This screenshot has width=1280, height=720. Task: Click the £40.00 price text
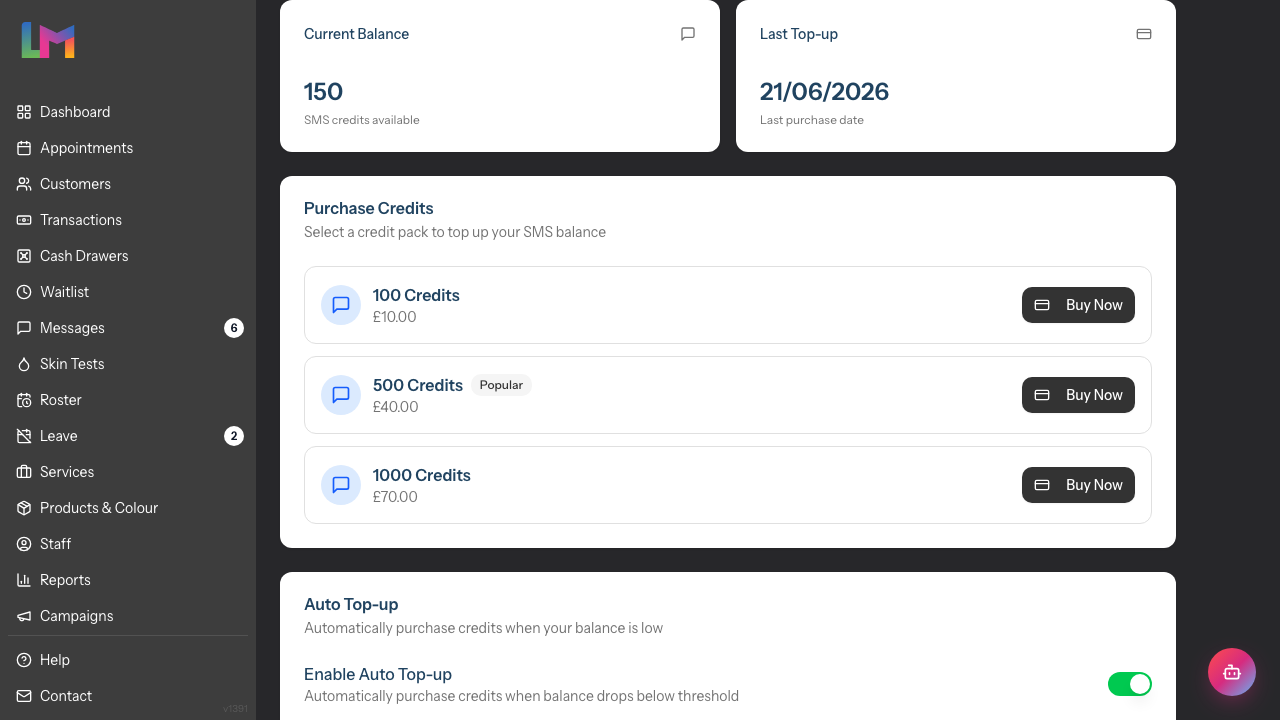(x=395, y=407)
